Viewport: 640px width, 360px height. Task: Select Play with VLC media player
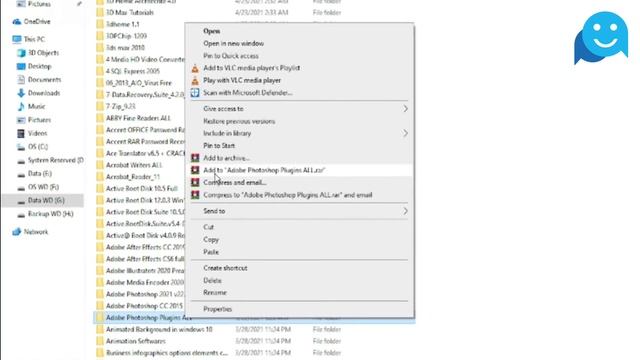pos(242,80)
